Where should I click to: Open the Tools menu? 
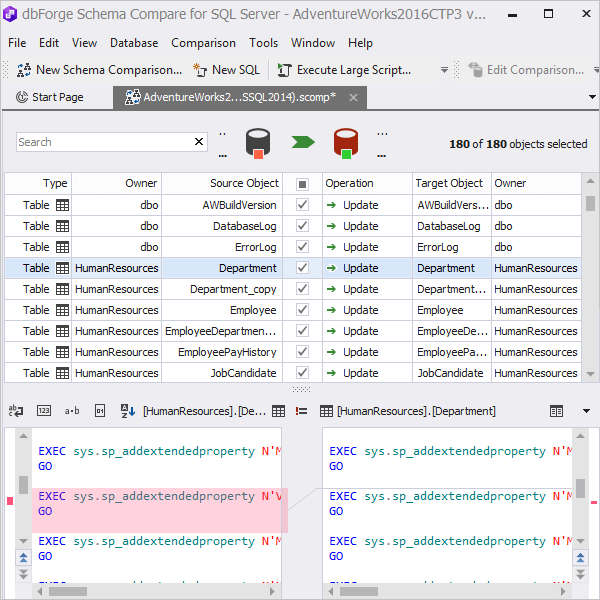click(x=264, y=43)
